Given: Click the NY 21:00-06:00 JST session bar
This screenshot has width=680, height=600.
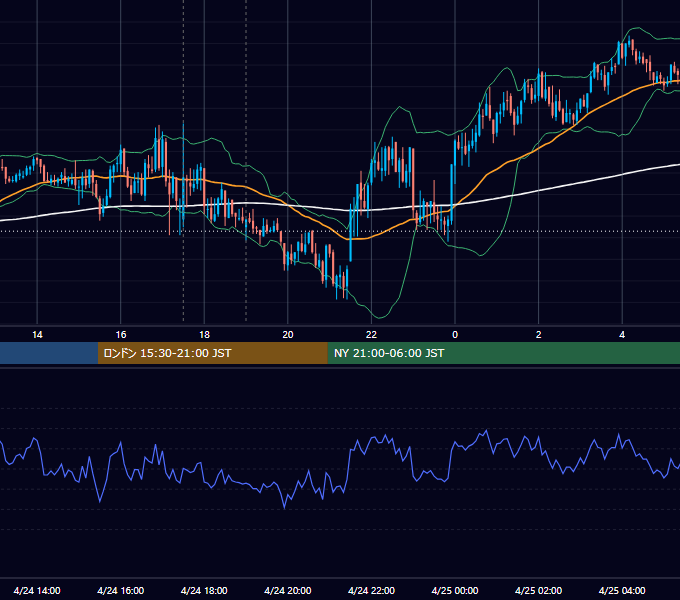Looking at the screenshot, I should pos(503,353).
